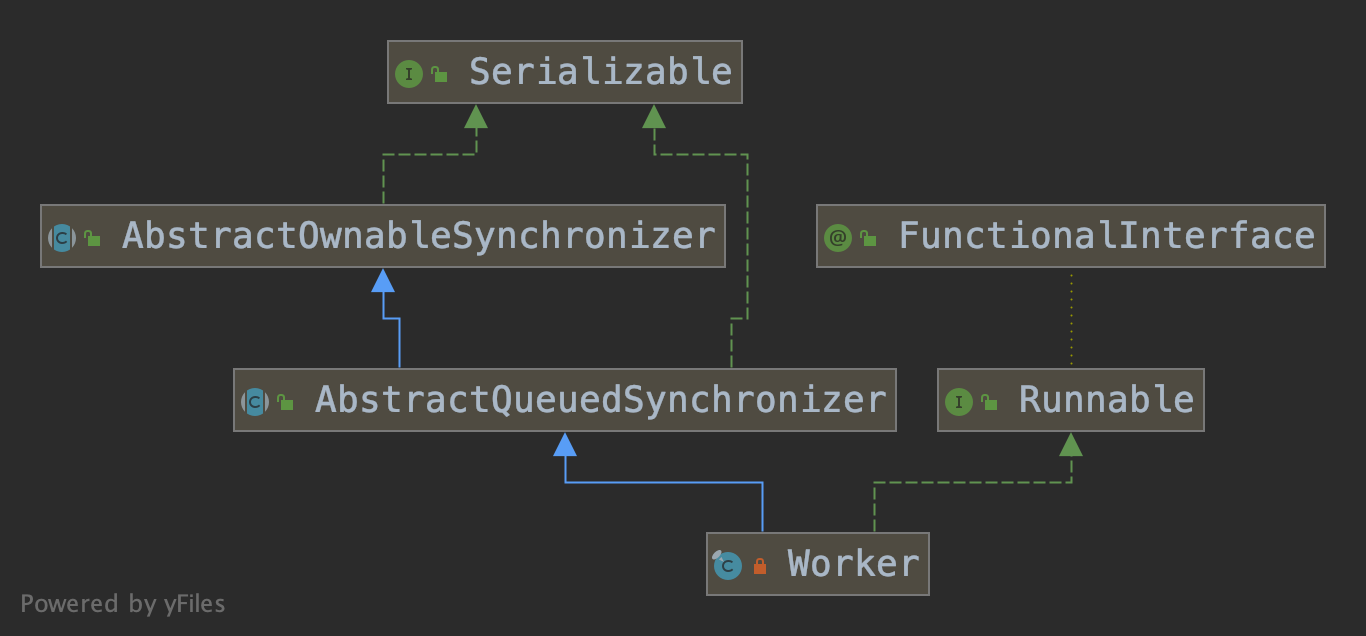Click the Powered by yFiles text
1366x636 pixels.
click(123, 604)
